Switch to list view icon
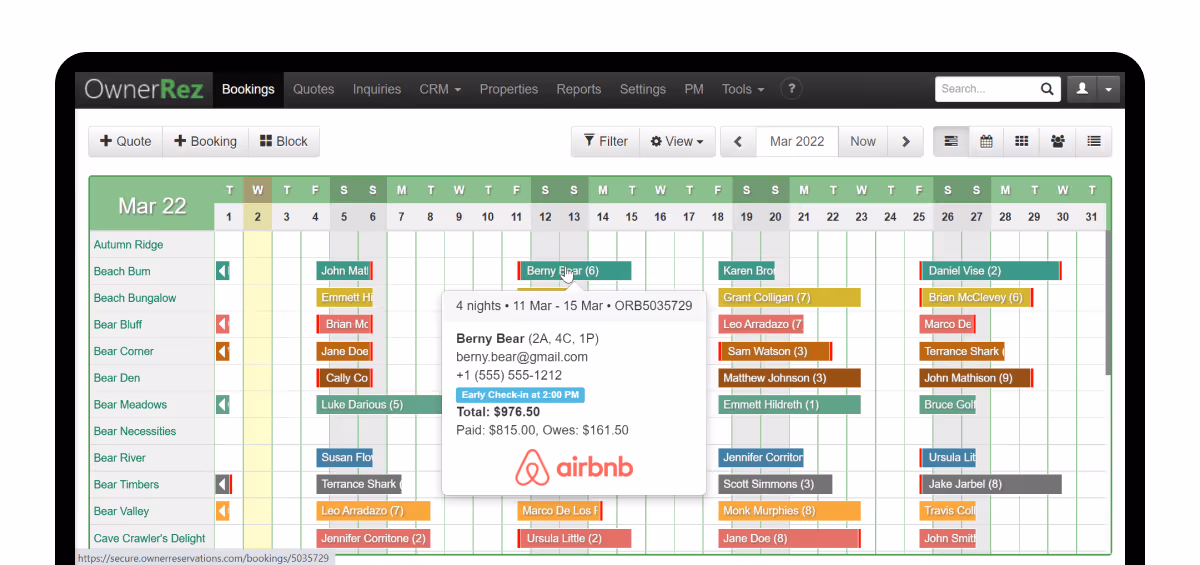Viewport: 1200px width, 565px height. [1094, 141]
